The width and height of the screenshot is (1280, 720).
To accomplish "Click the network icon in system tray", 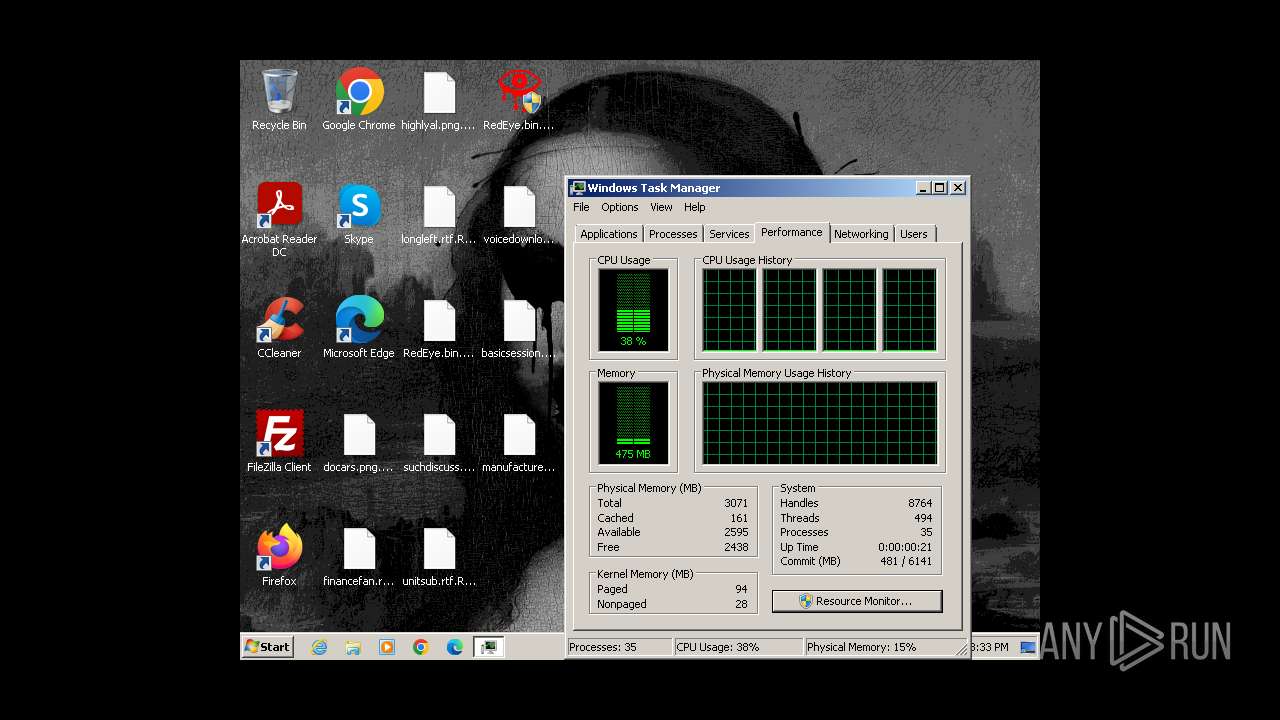I will [x=1028, y=647].
